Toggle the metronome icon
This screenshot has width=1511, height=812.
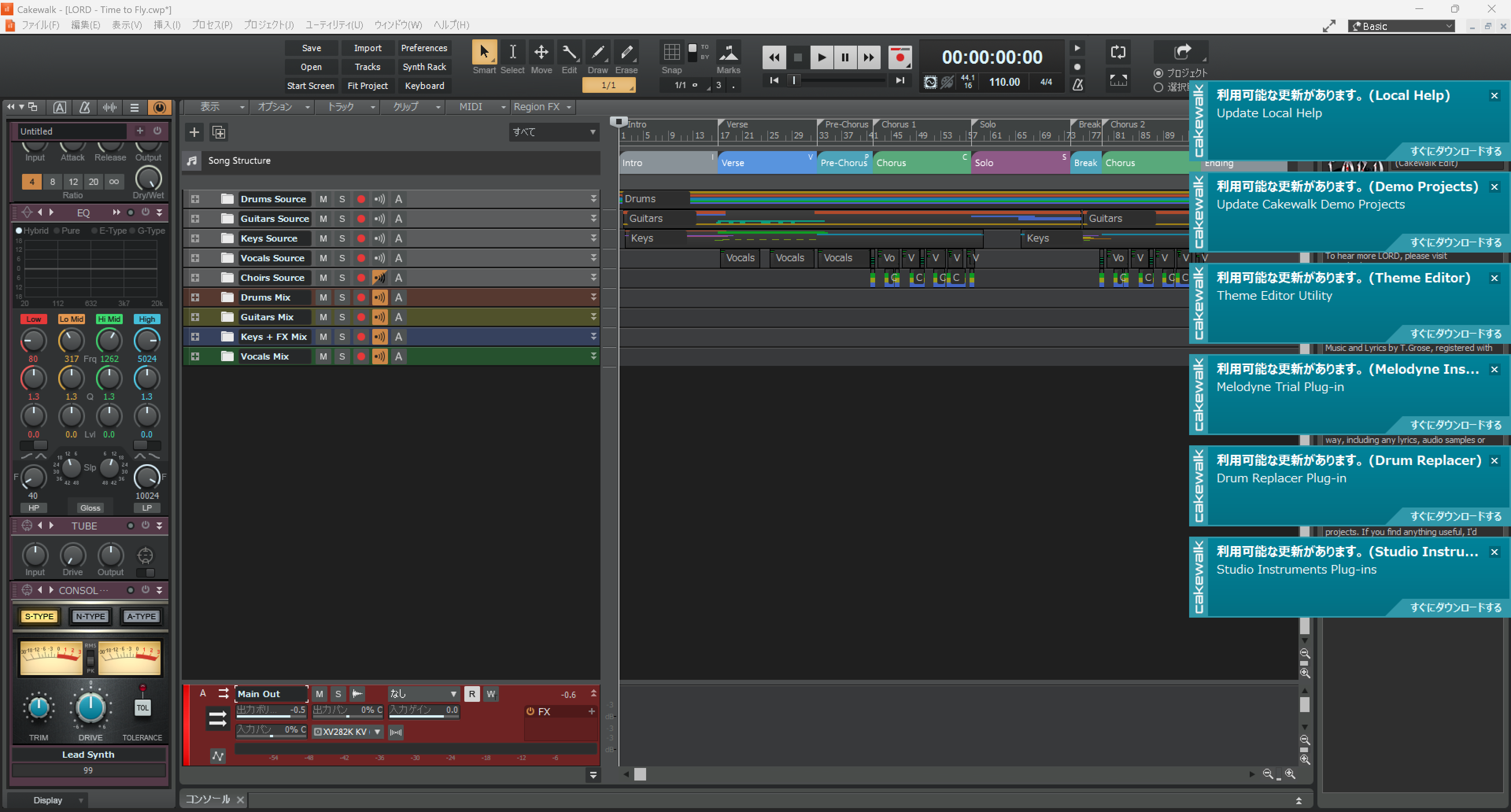(1077, 85)
